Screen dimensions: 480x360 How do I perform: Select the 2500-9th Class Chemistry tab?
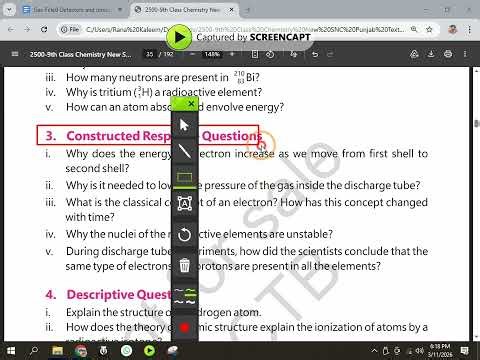click(x=182, y=10)
